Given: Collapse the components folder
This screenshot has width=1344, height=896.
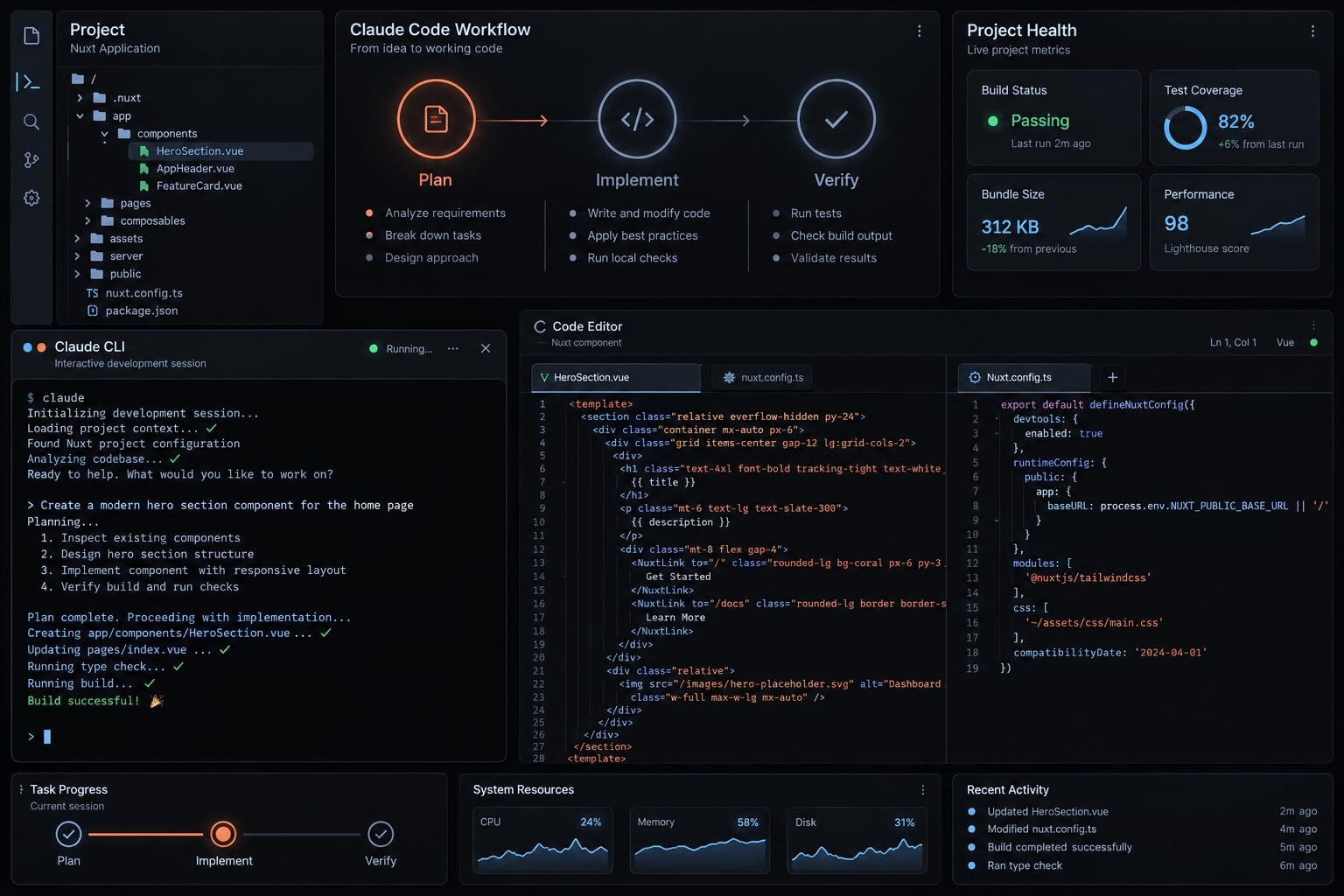Looking at the screenshot, I should 104,133.
